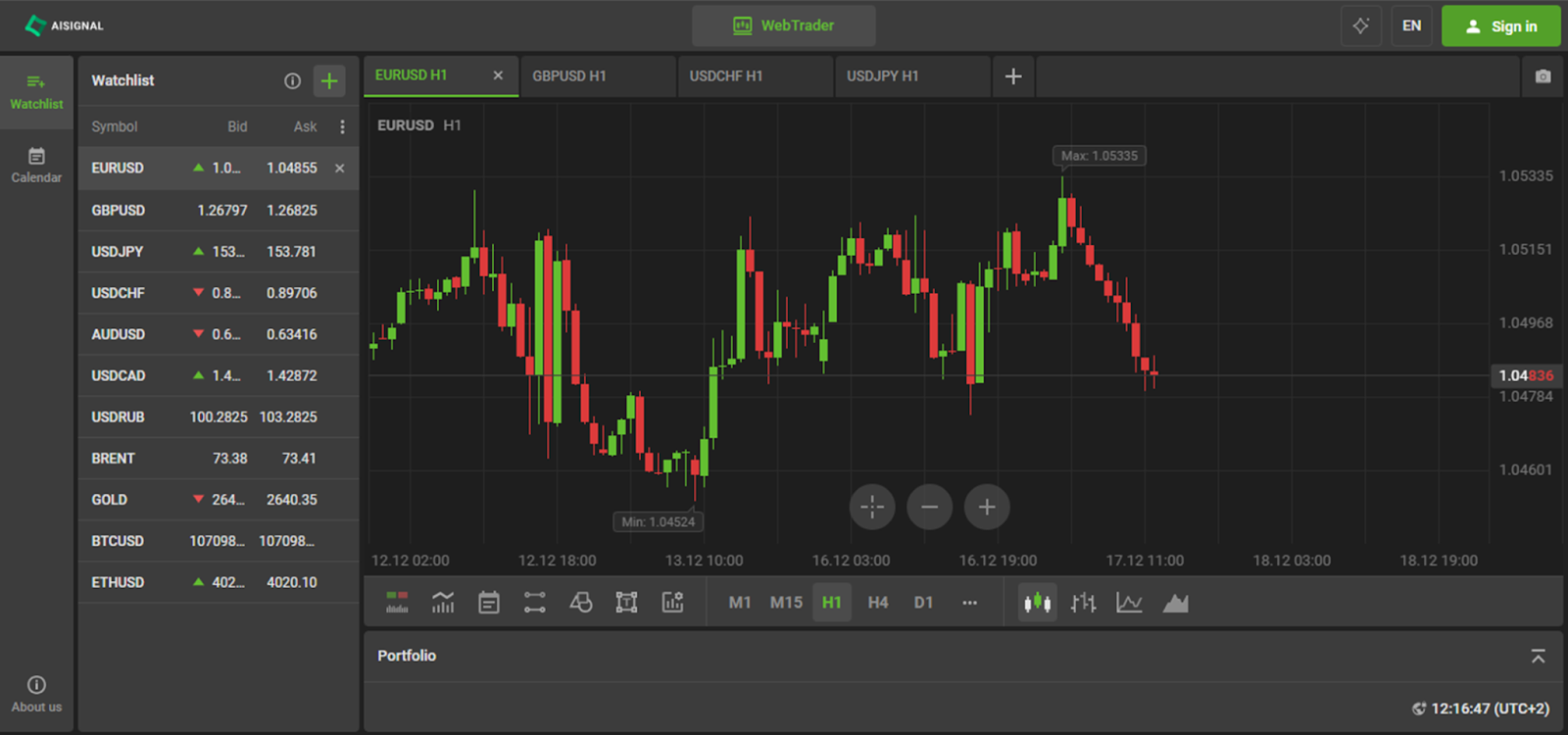The height and width of the screenshot is (735, 1568).
Task: Open the EN language selector
Action: tap(1411, 25)
